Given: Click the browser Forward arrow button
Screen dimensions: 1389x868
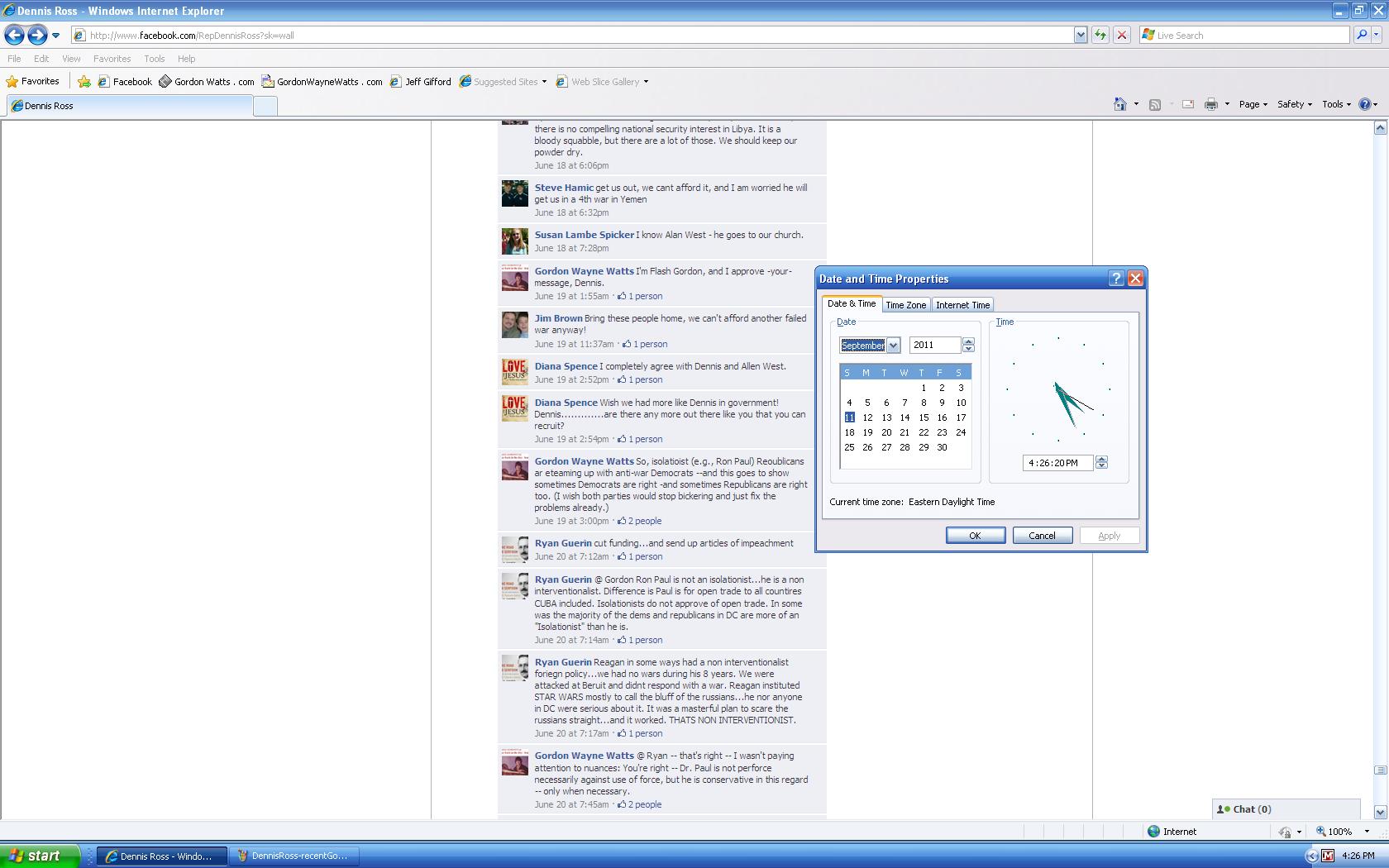Looking at the screenshot, I should pos(37,35).
